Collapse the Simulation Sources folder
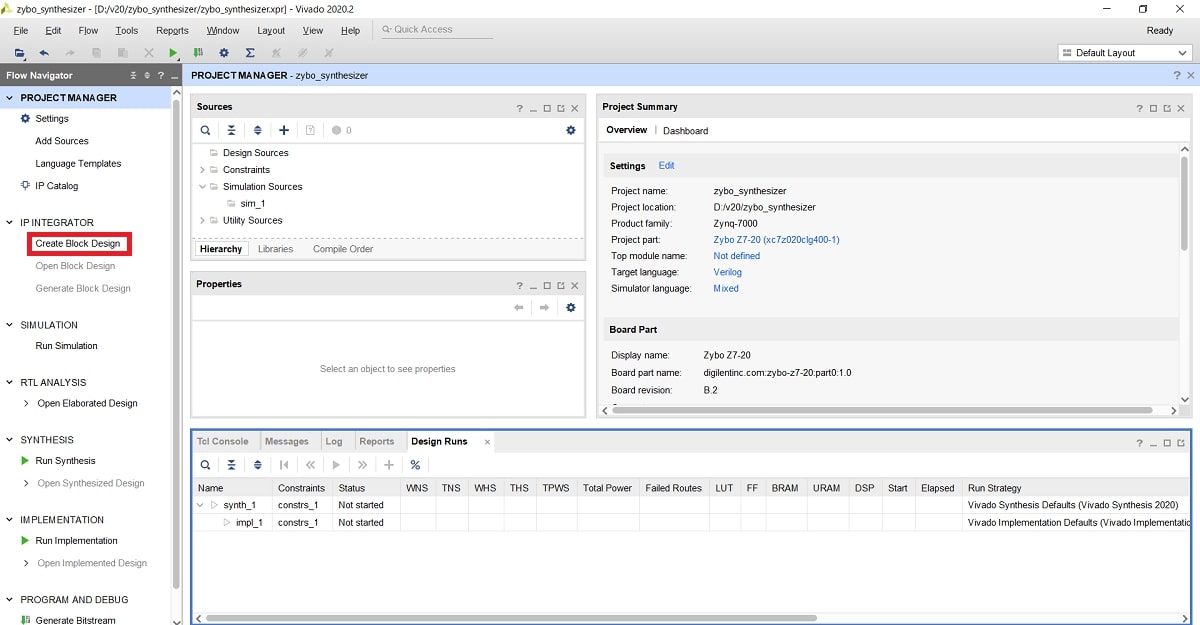The height and width of the screenshot is (625, 1200). pyautogui.click(x=202, y=187)
